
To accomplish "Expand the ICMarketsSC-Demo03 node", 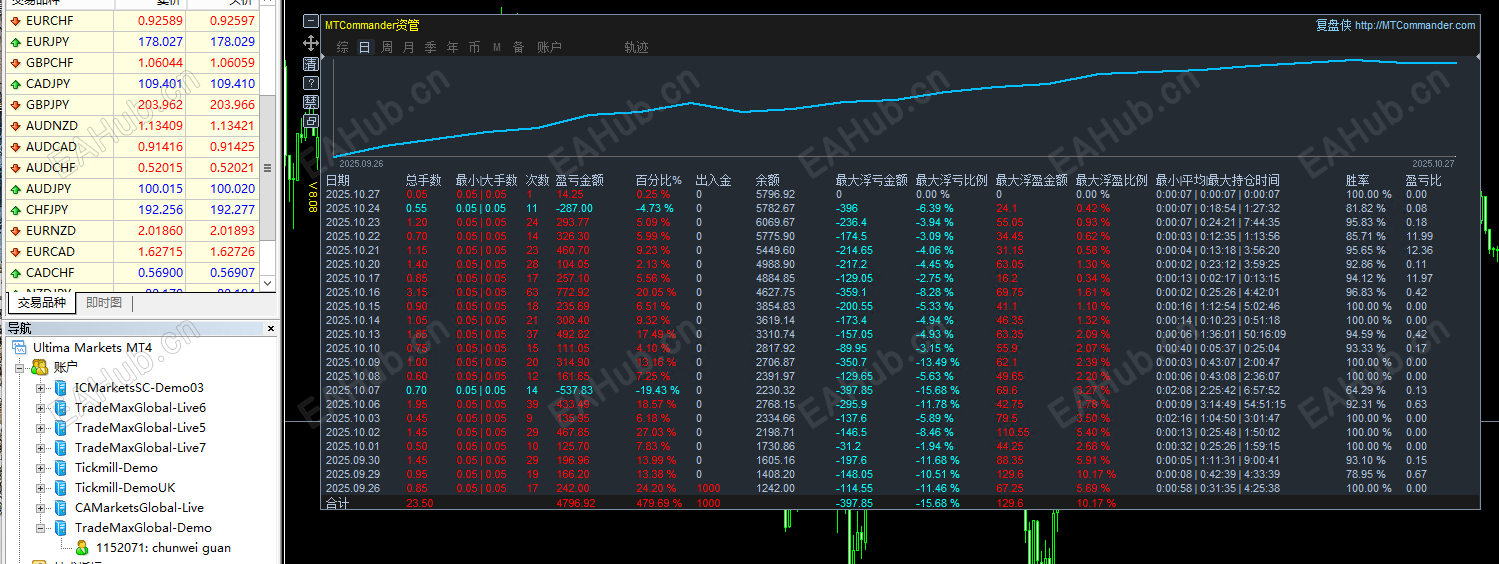I will point(41,388).
